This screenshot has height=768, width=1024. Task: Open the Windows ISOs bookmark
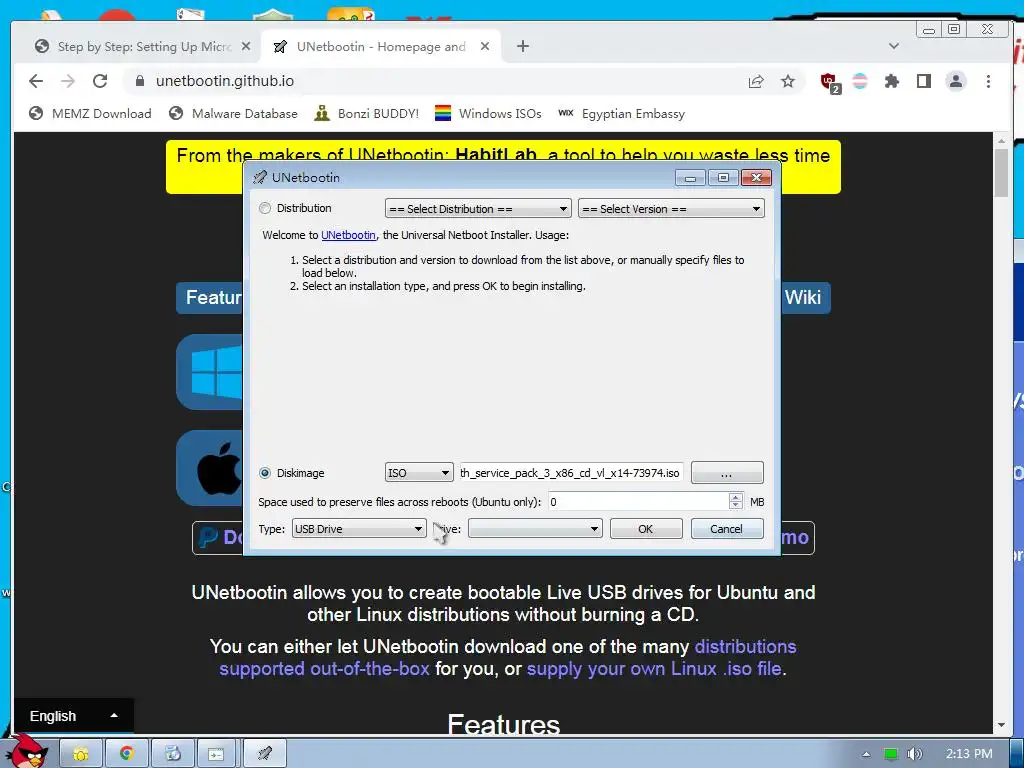tap(488, 114)
